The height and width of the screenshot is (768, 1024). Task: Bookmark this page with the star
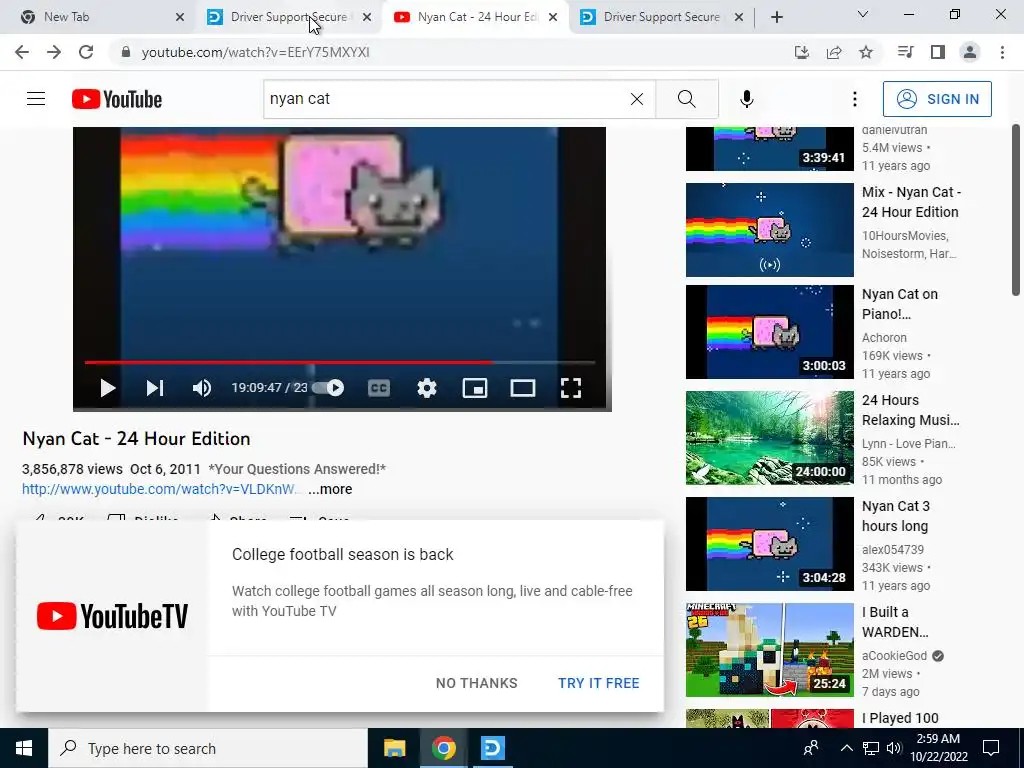[x=866, y=52]
